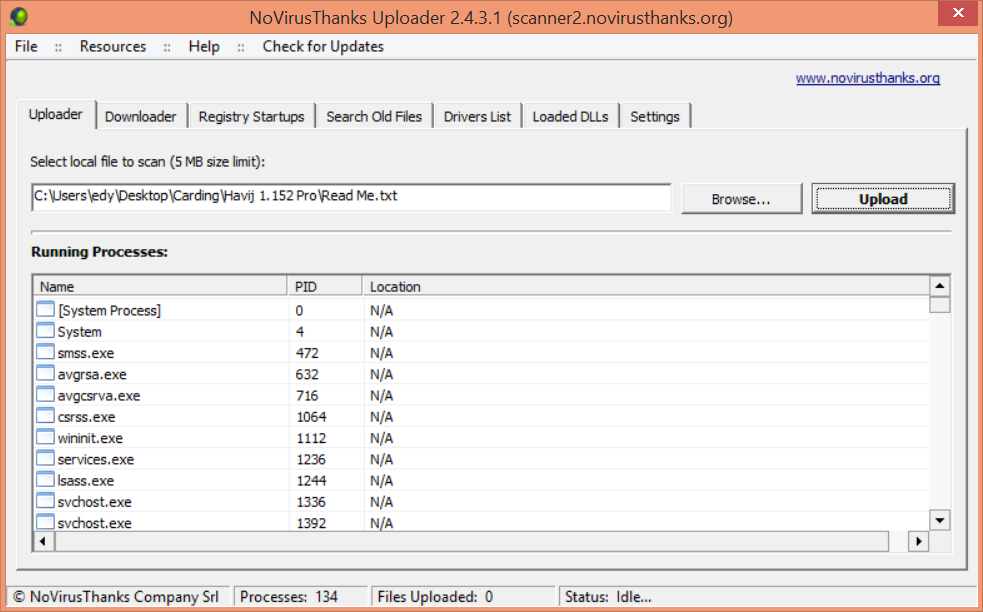This screenshot has width=983, height=612.
Task: Open the Help menu
Action: coord(204,46)
